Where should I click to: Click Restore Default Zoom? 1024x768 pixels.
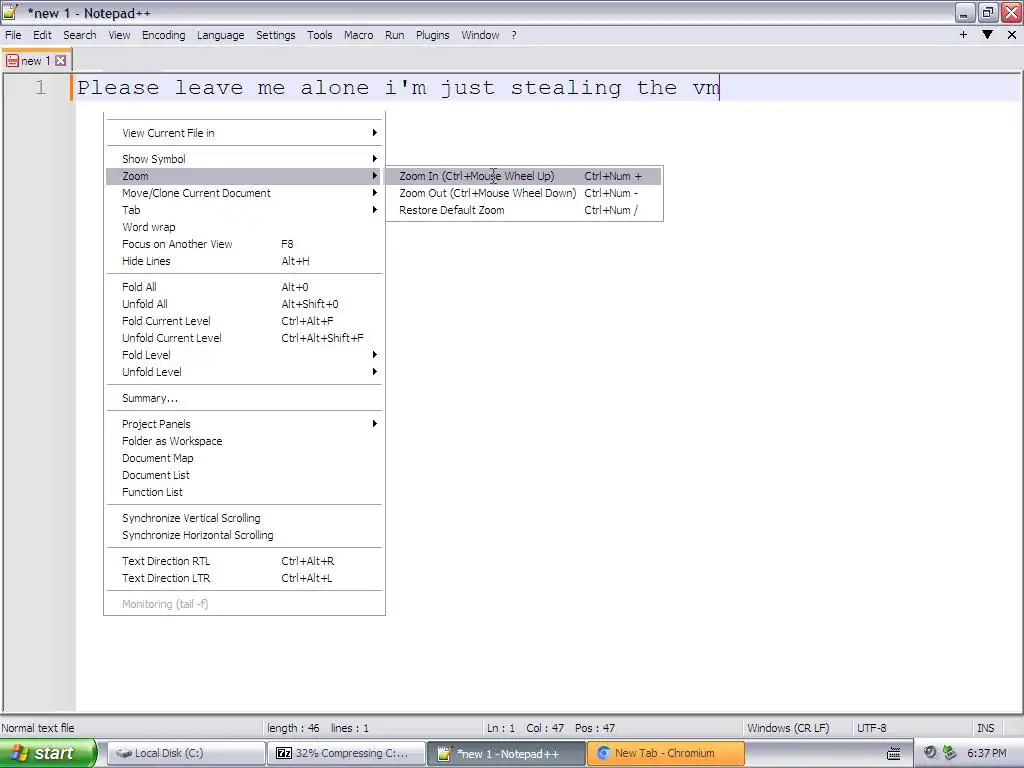pos(524,210)
